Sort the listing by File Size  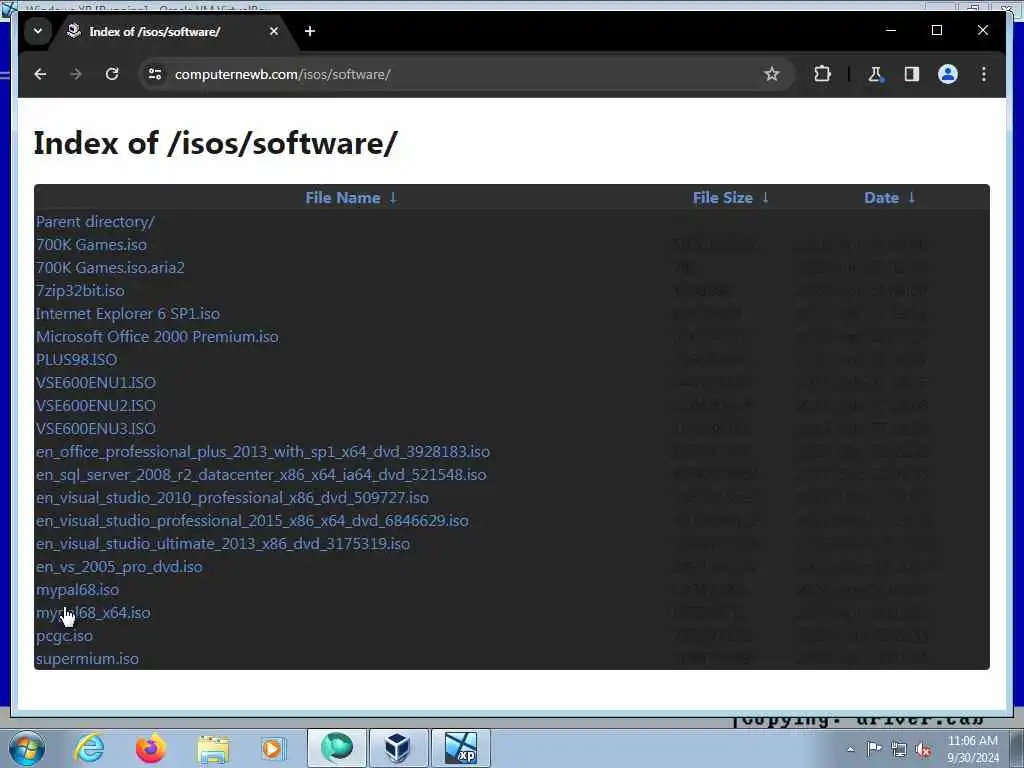tap(731, 198)
